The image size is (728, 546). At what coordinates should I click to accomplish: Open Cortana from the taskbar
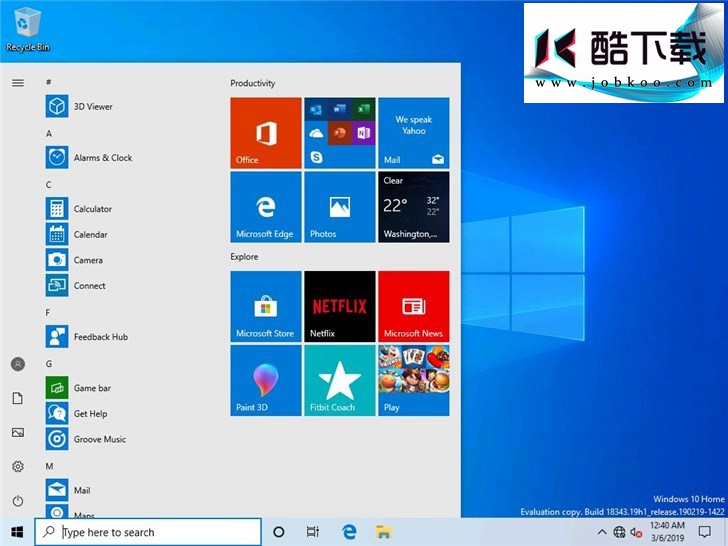point(279,532)
